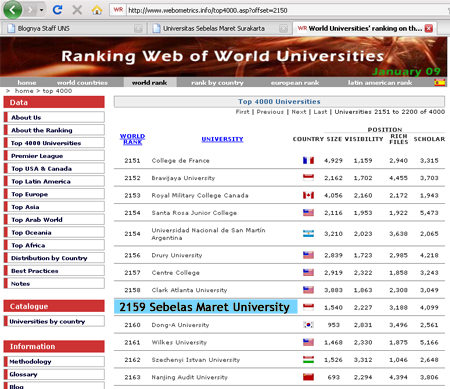
Task: Open Premier League sidebar link
Action: (x=54, y=156)
